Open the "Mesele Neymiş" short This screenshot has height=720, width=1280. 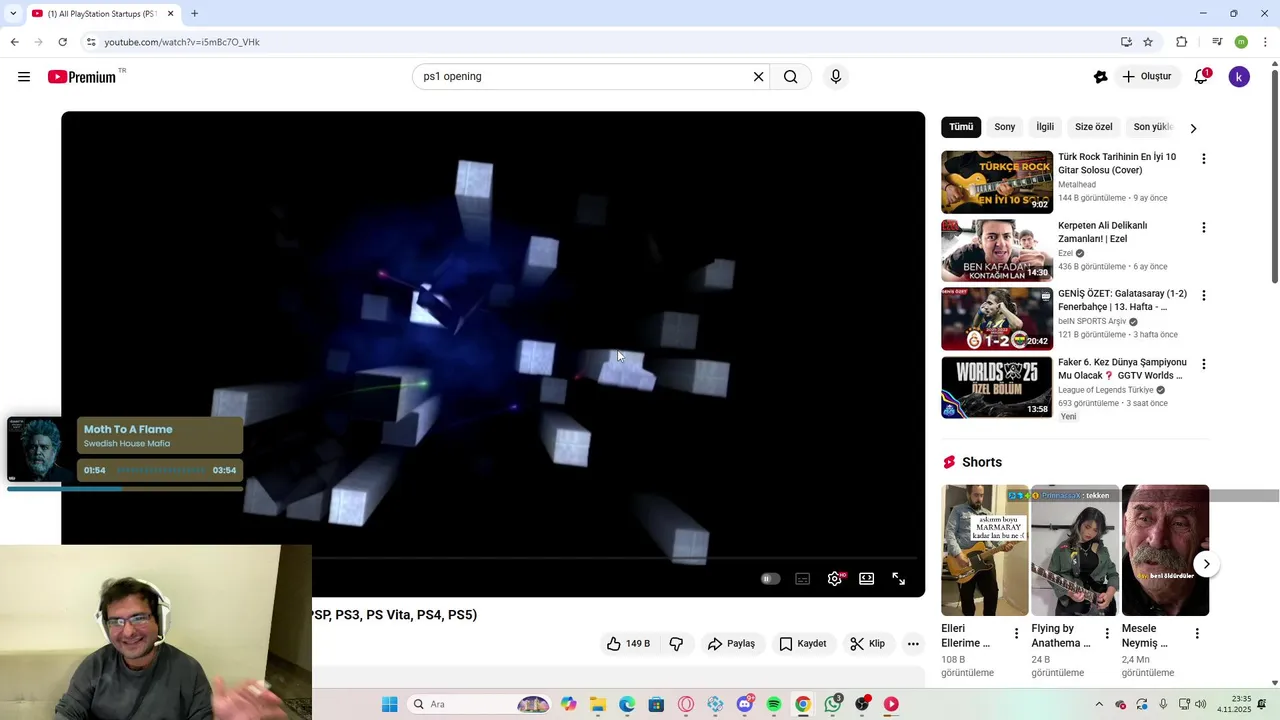(1165, 550)
